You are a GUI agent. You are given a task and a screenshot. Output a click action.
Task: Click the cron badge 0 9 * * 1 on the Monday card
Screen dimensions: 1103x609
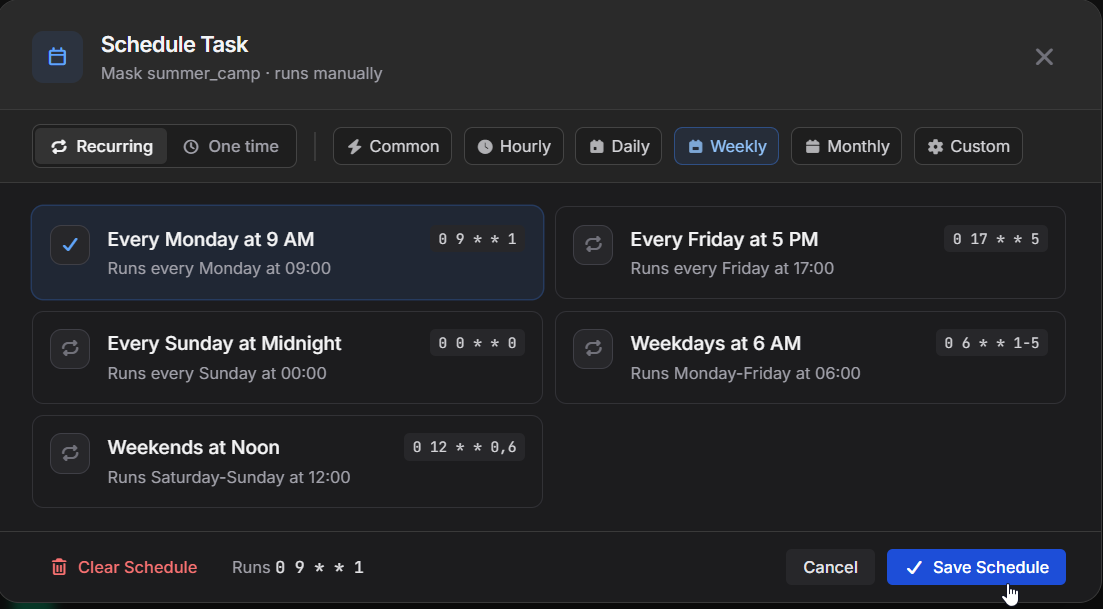[x=478, y=239]
